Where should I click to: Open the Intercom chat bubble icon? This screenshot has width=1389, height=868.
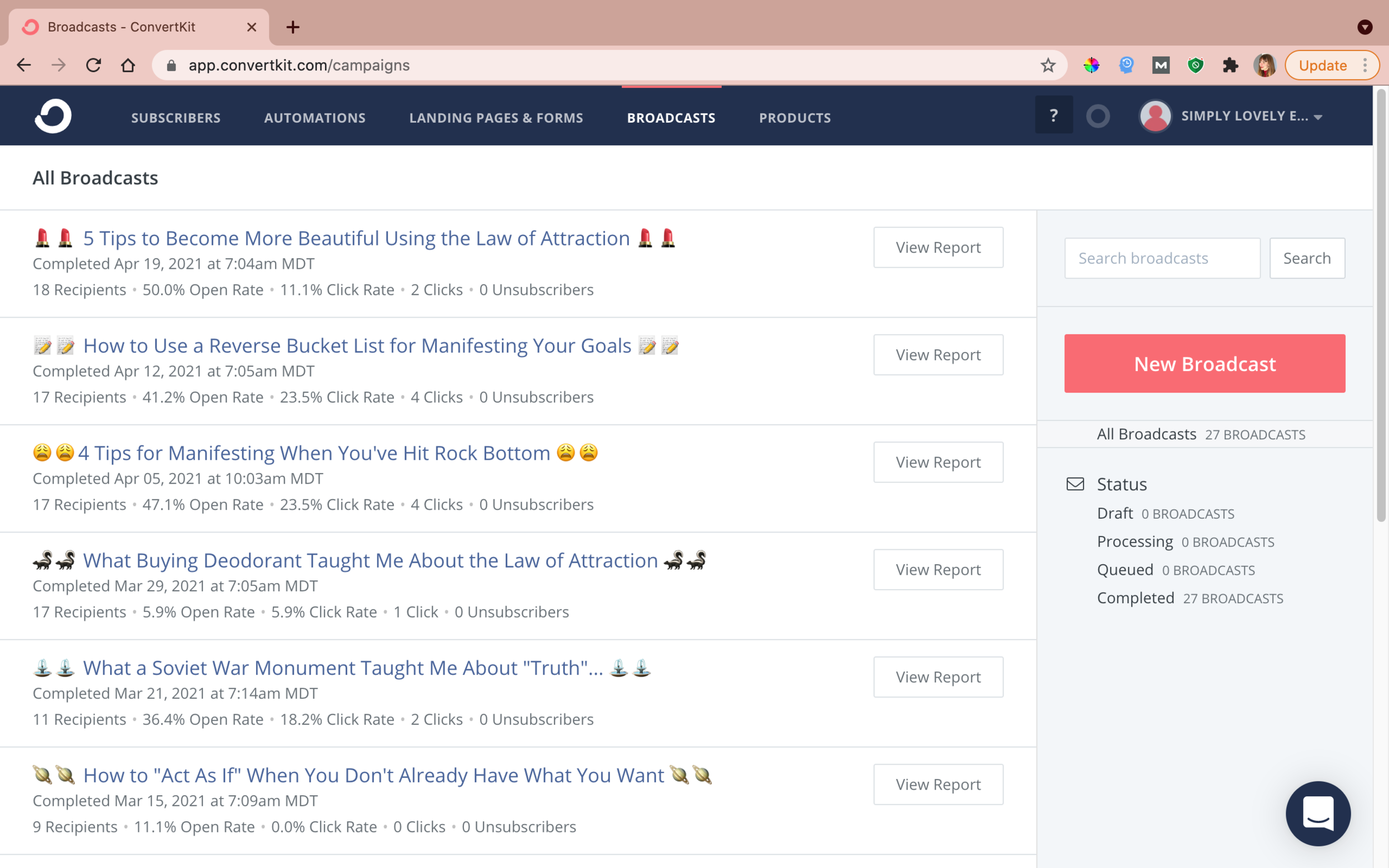pyautogui.click(x=1317, y=813)
